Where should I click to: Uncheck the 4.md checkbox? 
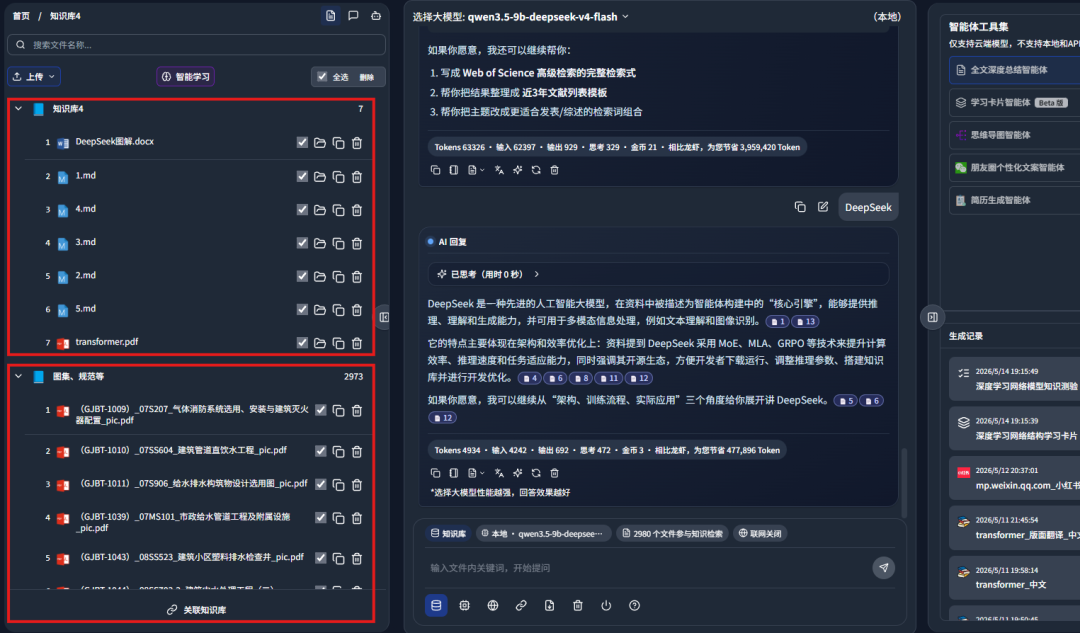click(x=302, y=209)
